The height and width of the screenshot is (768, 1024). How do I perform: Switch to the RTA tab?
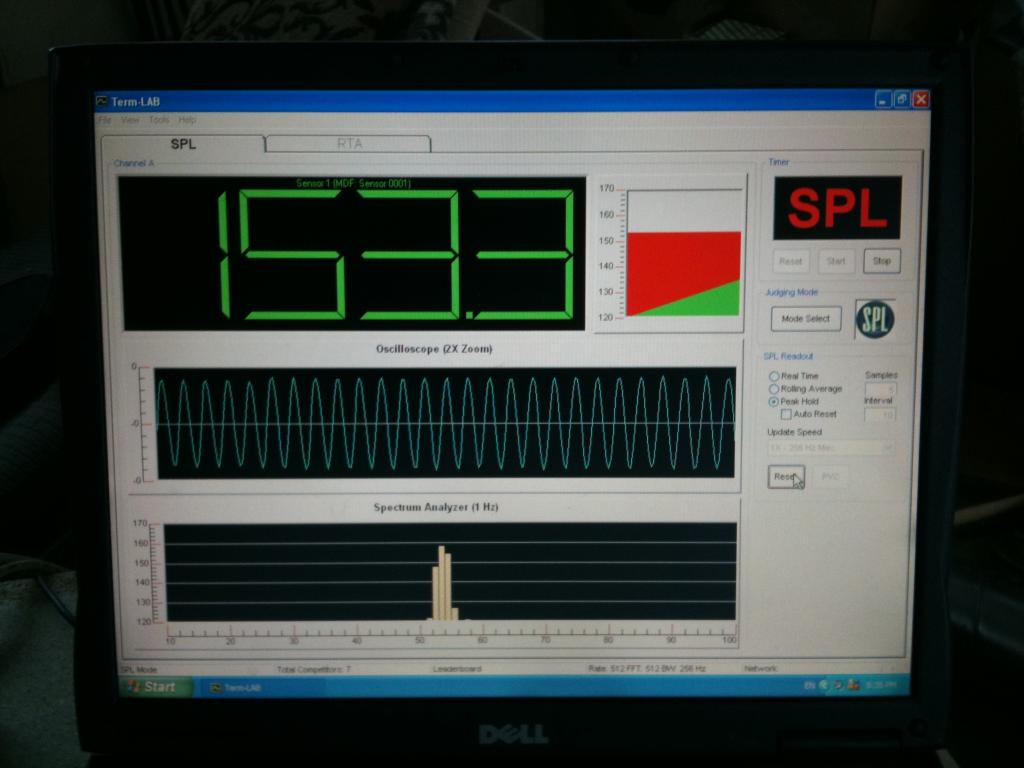[349, 143]
